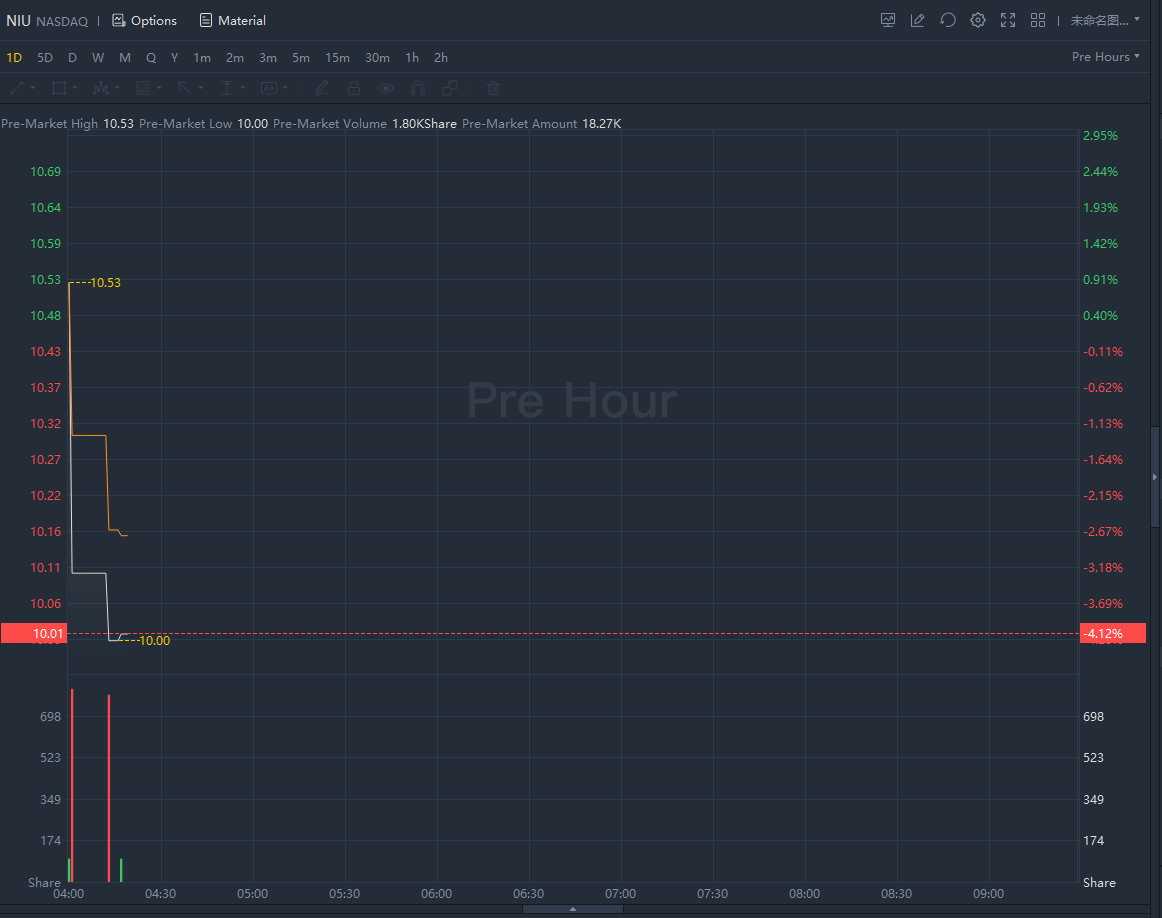
Task: Open the Material document view
Action: pyautogui.click(x=233, y=21)
